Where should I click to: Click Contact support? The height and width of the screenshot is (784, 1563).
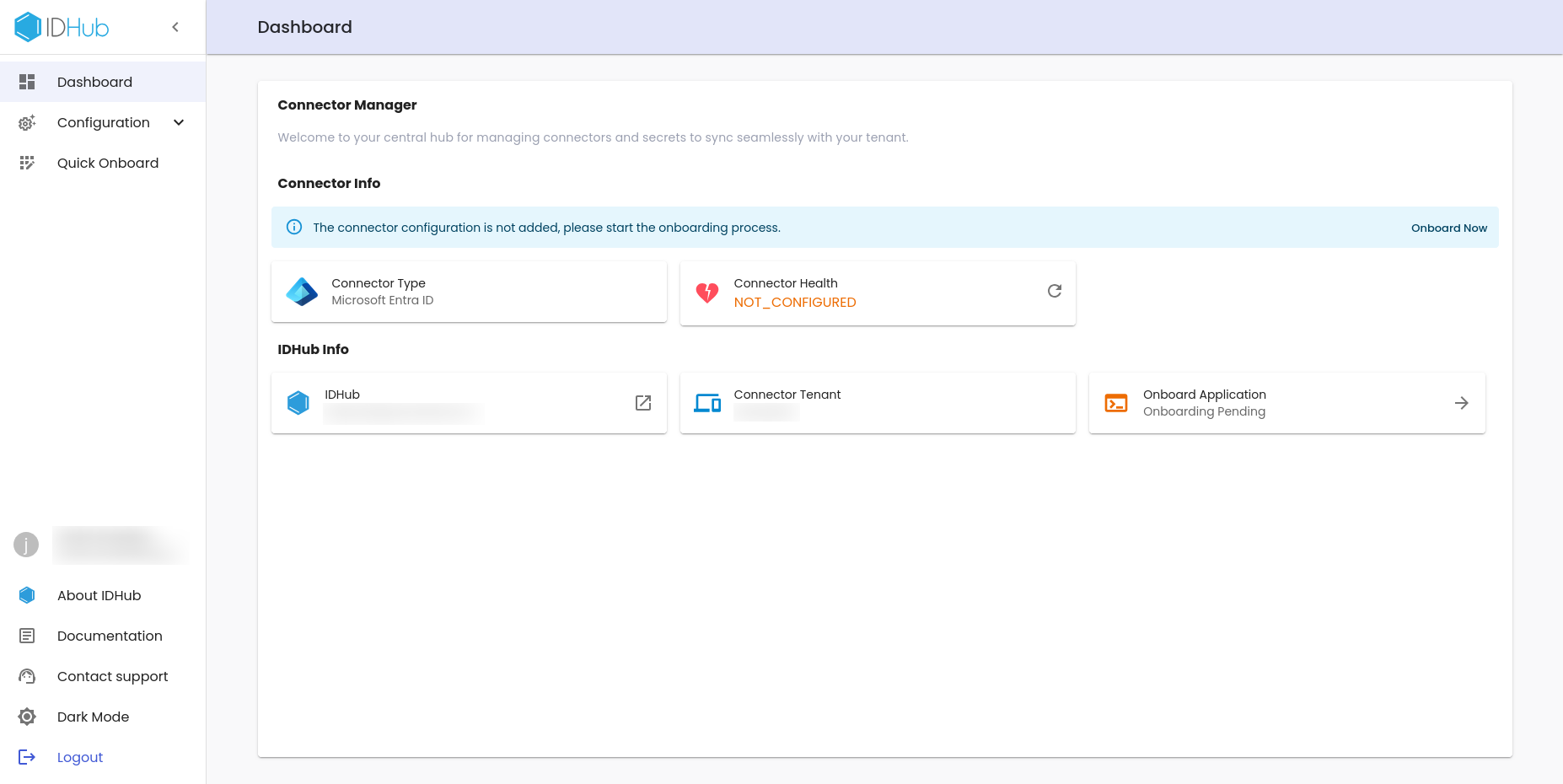112,676
